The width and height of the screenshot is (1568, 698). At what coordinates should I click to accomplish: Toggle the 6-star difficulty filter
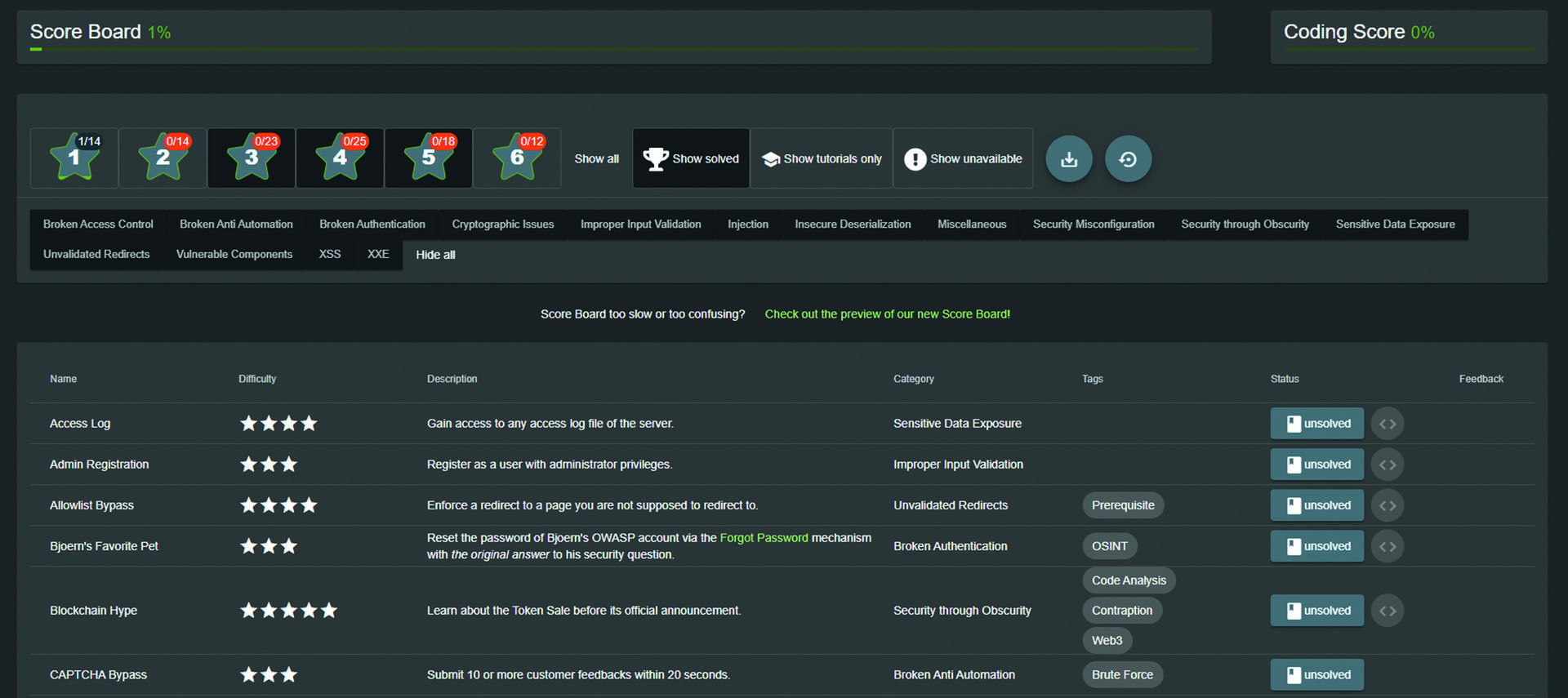tap(517, 158)
